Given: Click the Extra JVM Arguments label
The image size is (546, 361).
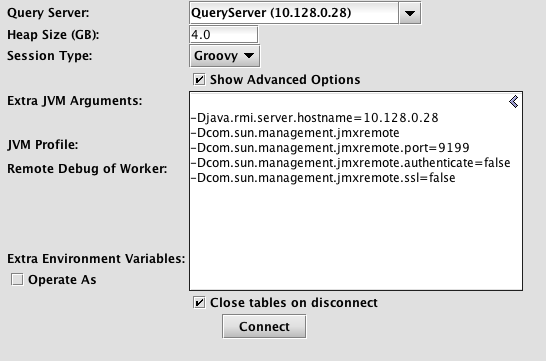Looking at the screenshot, I should pos(75,101).
